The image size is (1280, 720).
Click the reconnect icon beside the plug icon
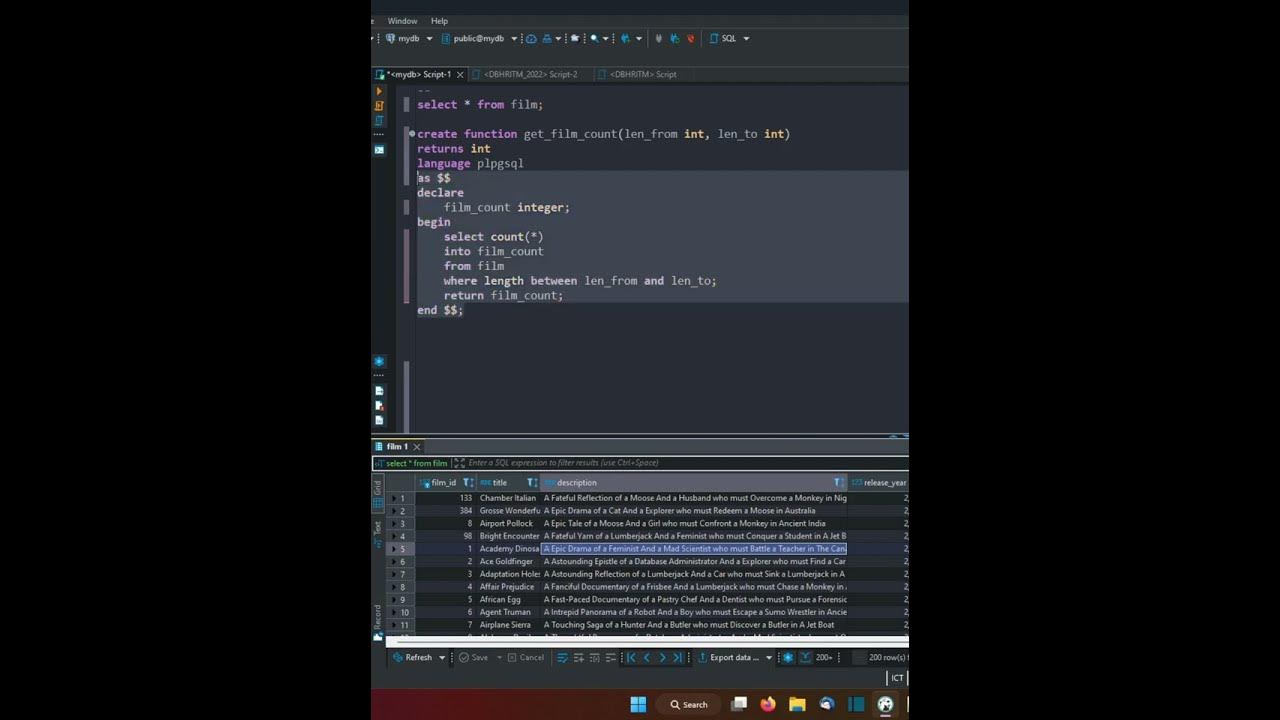[674, 38]
